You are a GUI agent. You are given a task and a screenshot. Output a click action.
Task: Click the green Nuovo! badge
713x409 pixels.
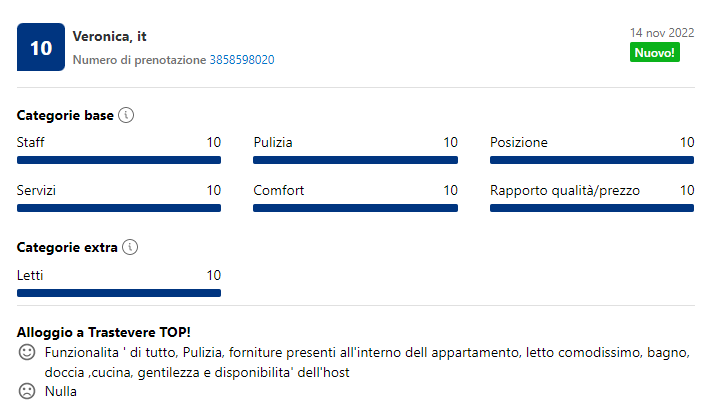pos(655,52)
